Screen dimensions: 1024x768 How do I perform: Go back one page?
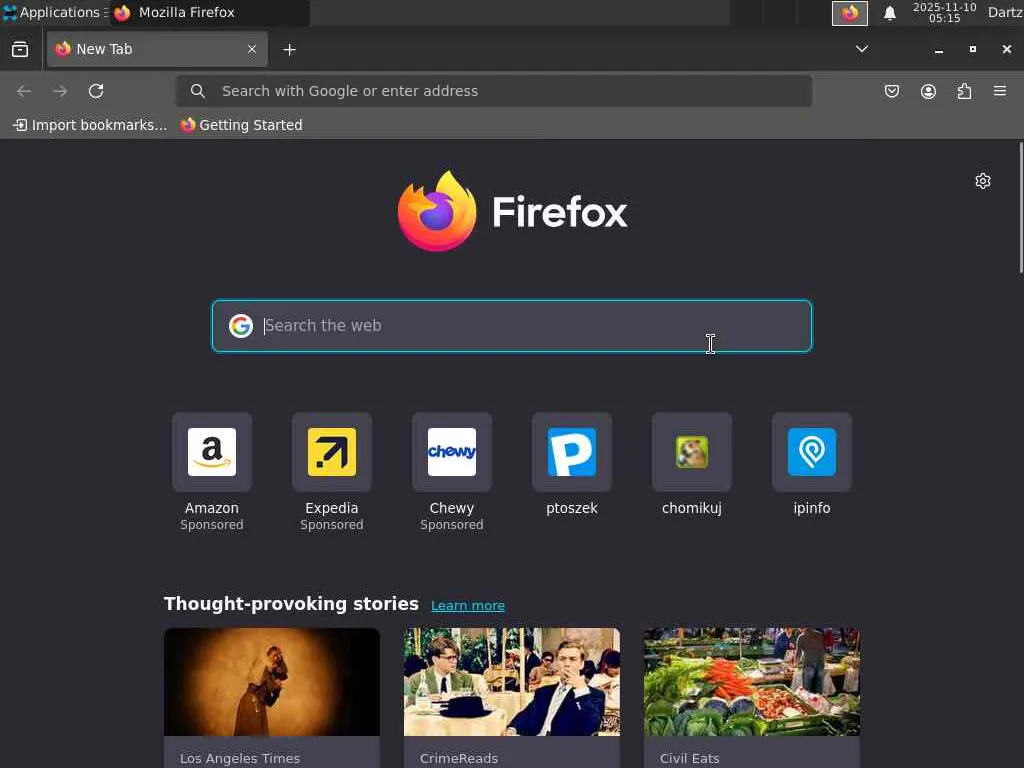(24, 91)
